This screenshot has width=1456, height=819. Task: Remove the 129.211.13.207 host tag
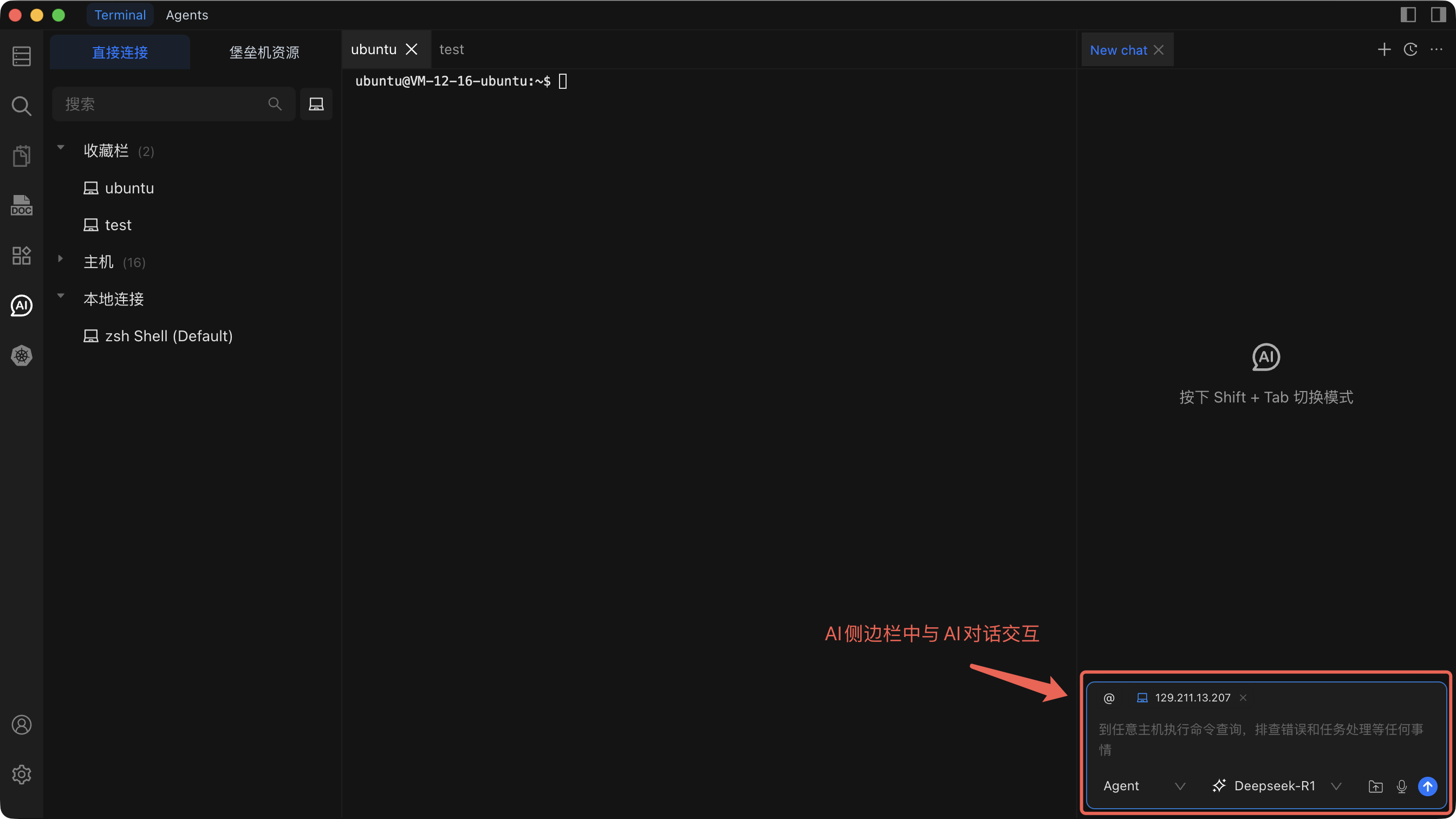pos(1243,698)
